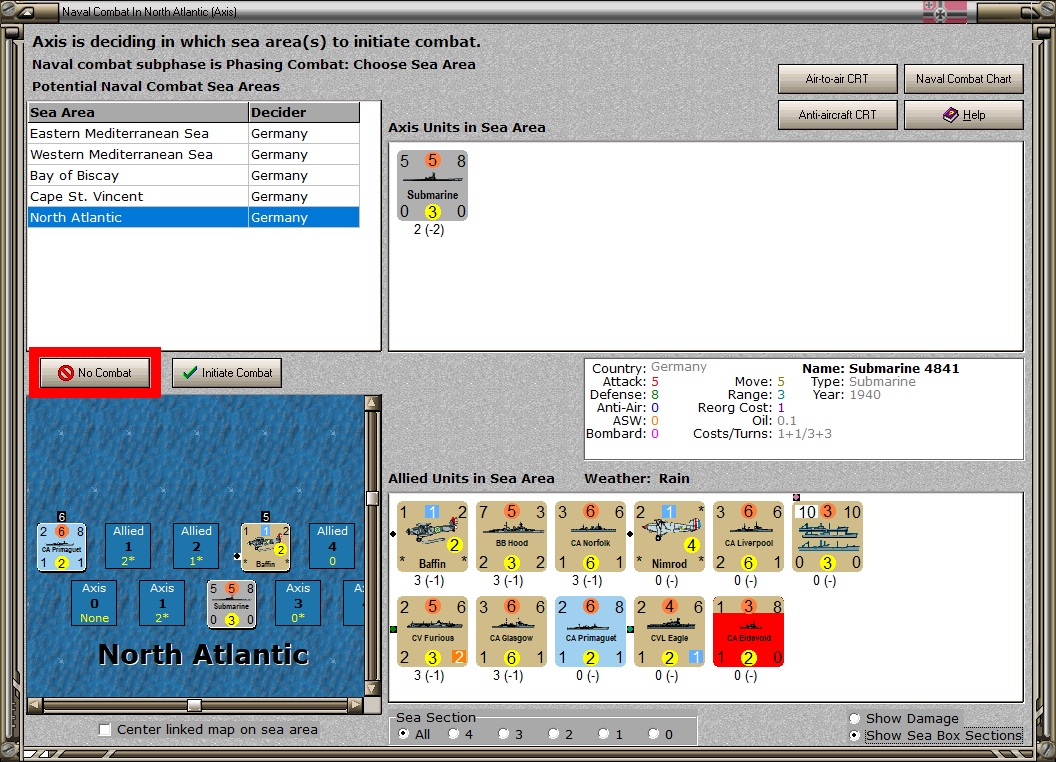Select Eastern Mediterranean Sea row

pyautogui.click(x=194, y=133)
